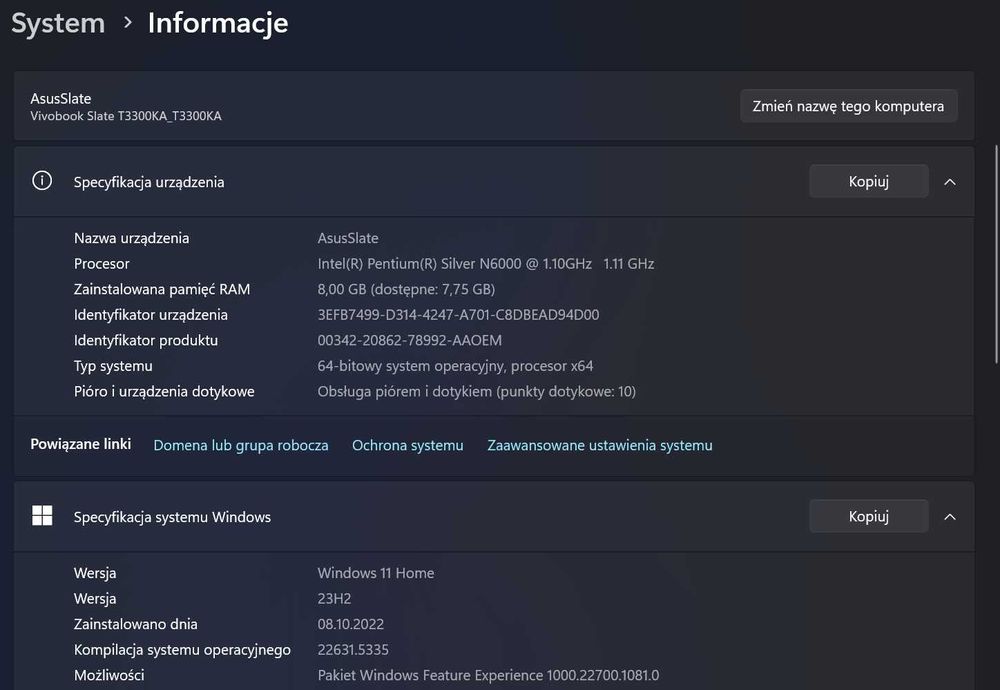Click the info icon beside Specyfikacja urządzenia
Image resolution: width=1000 pixels, height=690 pixels.
pyautogui.click(x=42, y=181)
